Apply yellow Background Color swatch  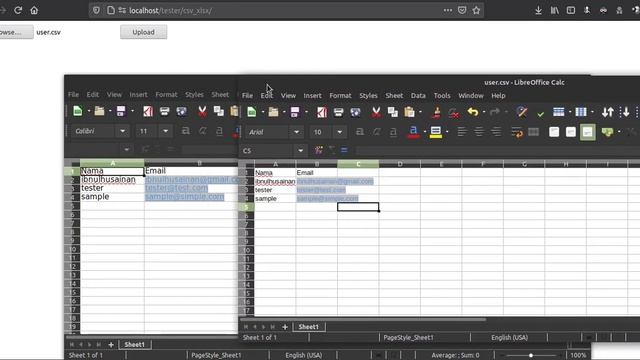[436, 132]
